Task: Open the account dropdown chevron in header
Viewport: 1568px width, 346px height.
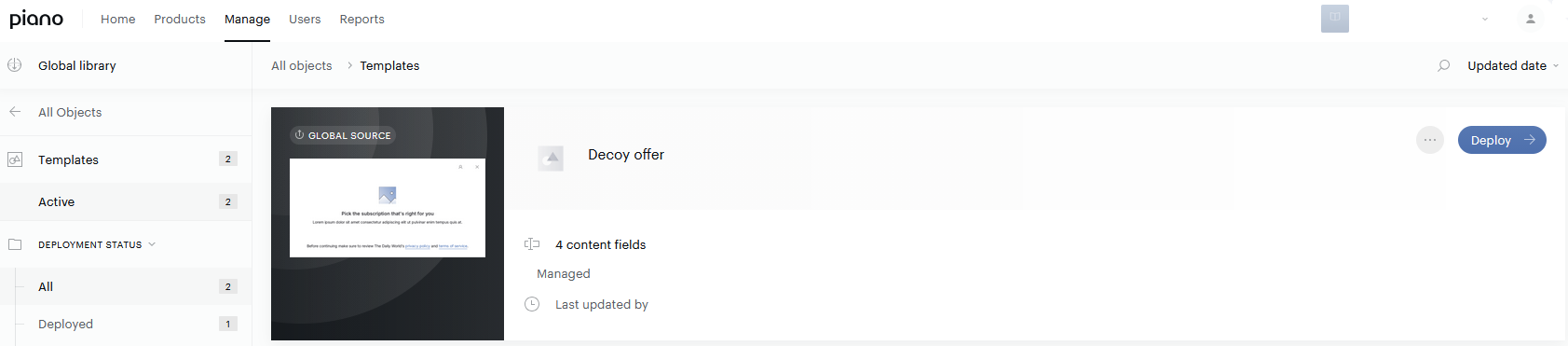Action: (x=1485, y=19)
